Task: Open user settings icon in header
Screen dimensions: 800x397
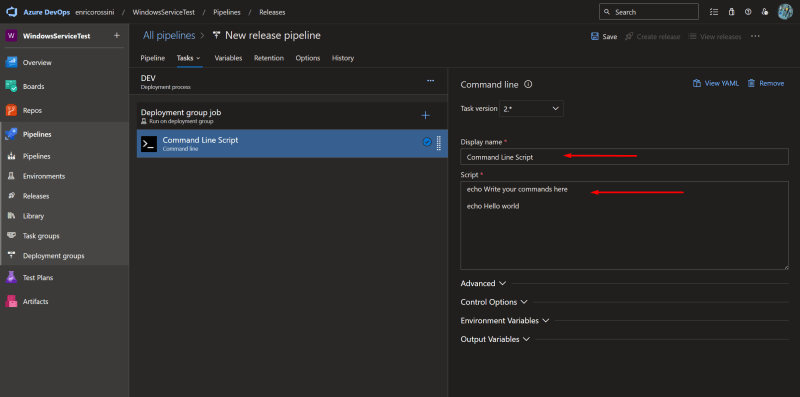Action: click(x=765, y=12)
